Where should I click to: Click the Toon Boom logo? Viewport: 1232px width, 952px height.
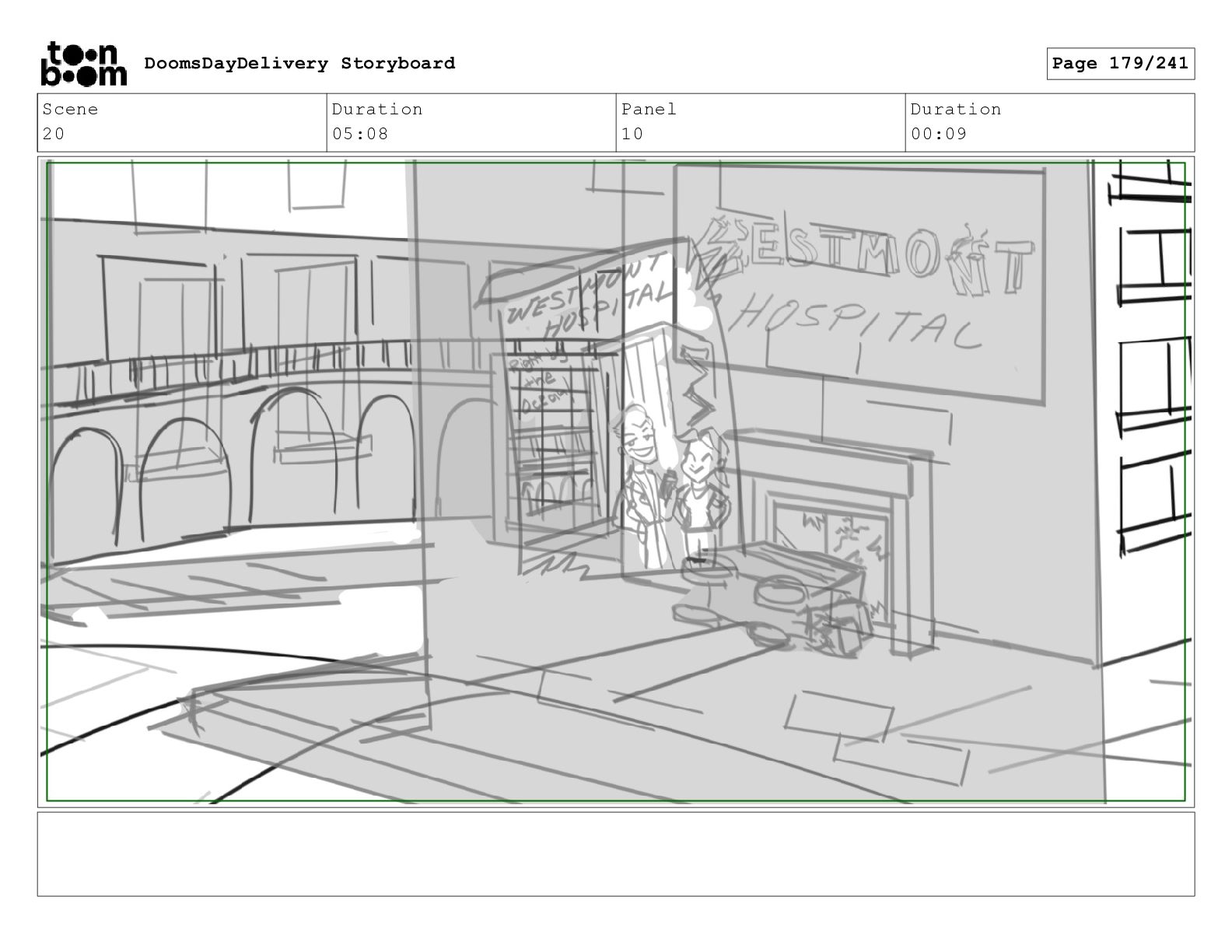(x=82, y=64)
